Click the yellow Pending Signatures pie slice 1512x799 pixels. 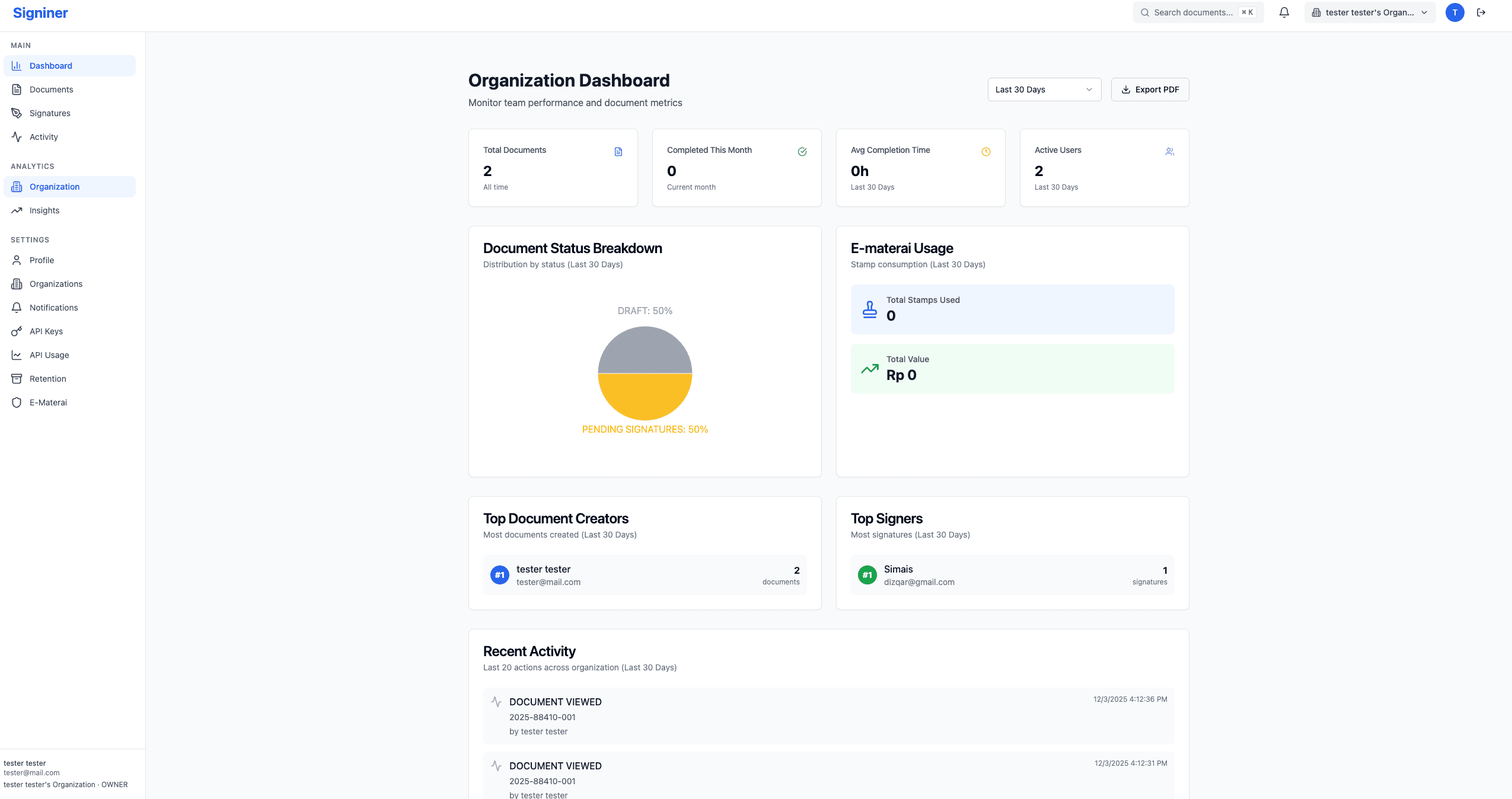point(644,397)
